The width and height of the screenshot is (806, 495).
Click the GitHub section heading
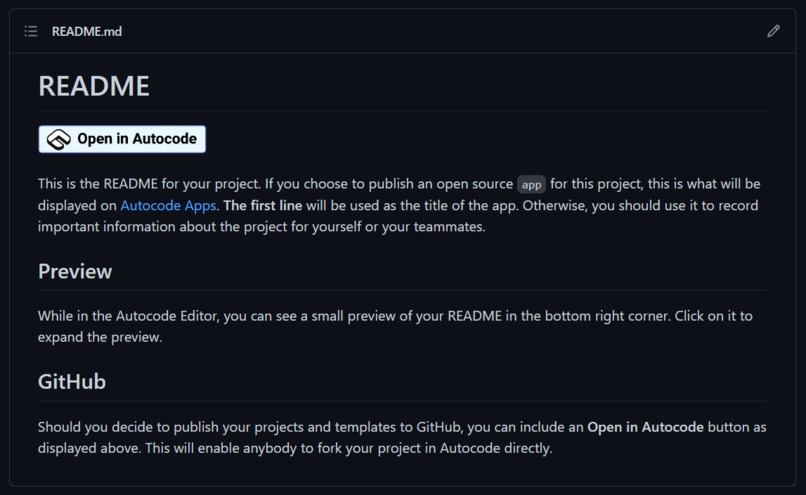click(x=72, y=382)
